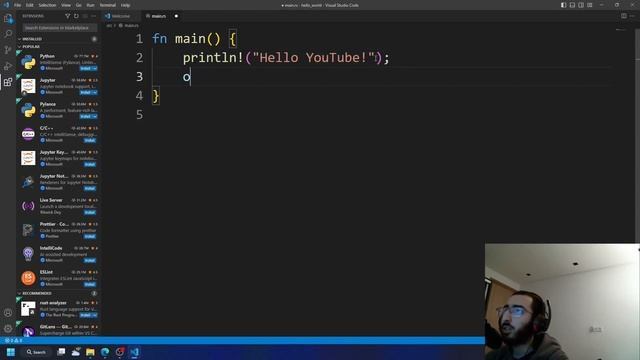Open Microsoft Edge from taskbar
This screenshot has height=360, width=640.
tap(105, 352)
